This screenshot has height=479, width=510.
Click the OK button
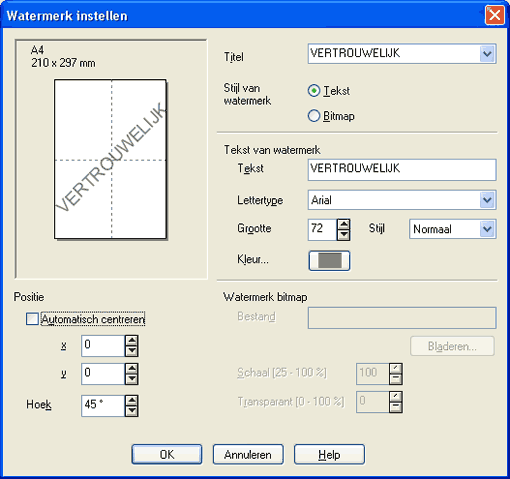click(167, 454)
